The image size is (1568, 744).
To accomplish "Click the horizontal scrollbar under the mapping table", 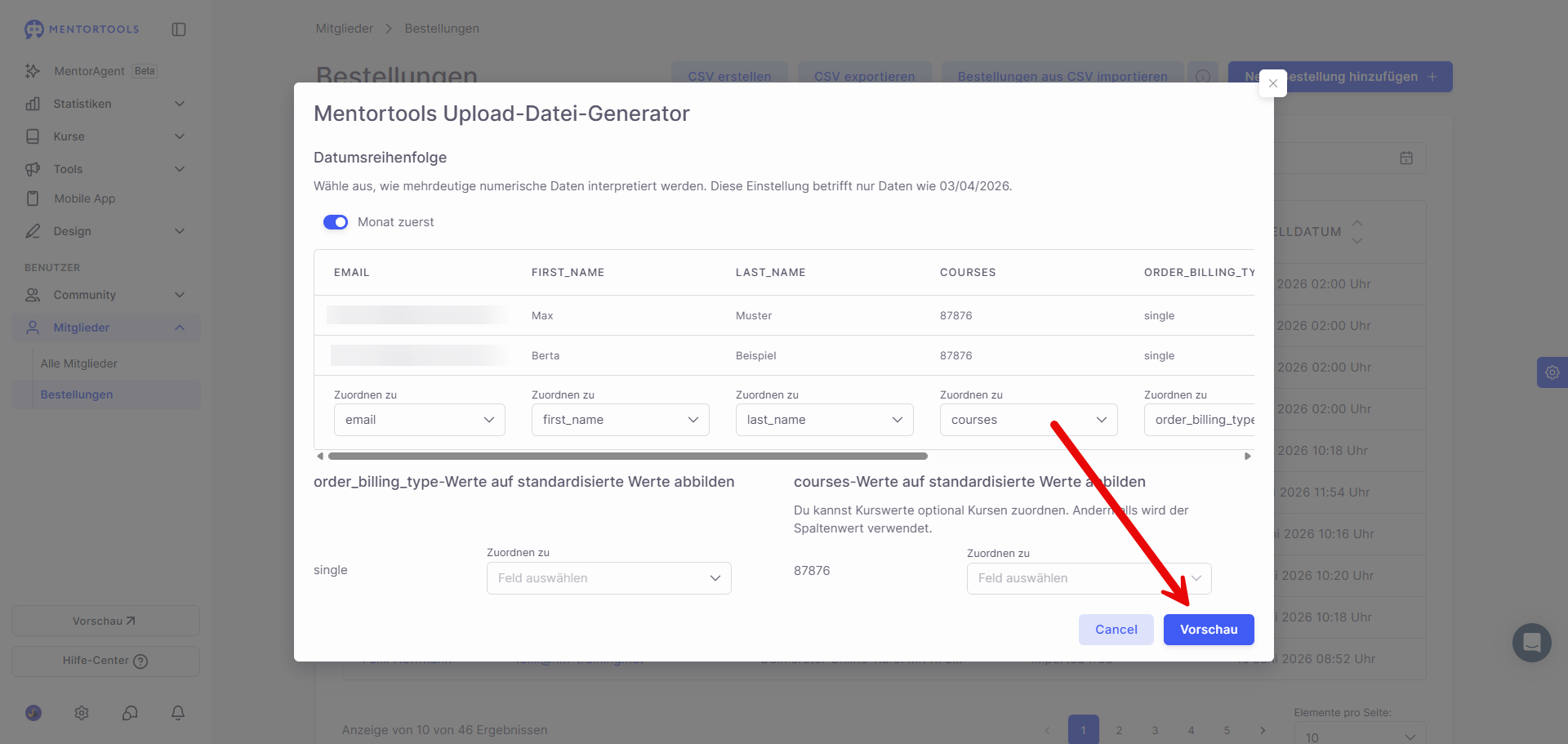I will click(627, 457).
